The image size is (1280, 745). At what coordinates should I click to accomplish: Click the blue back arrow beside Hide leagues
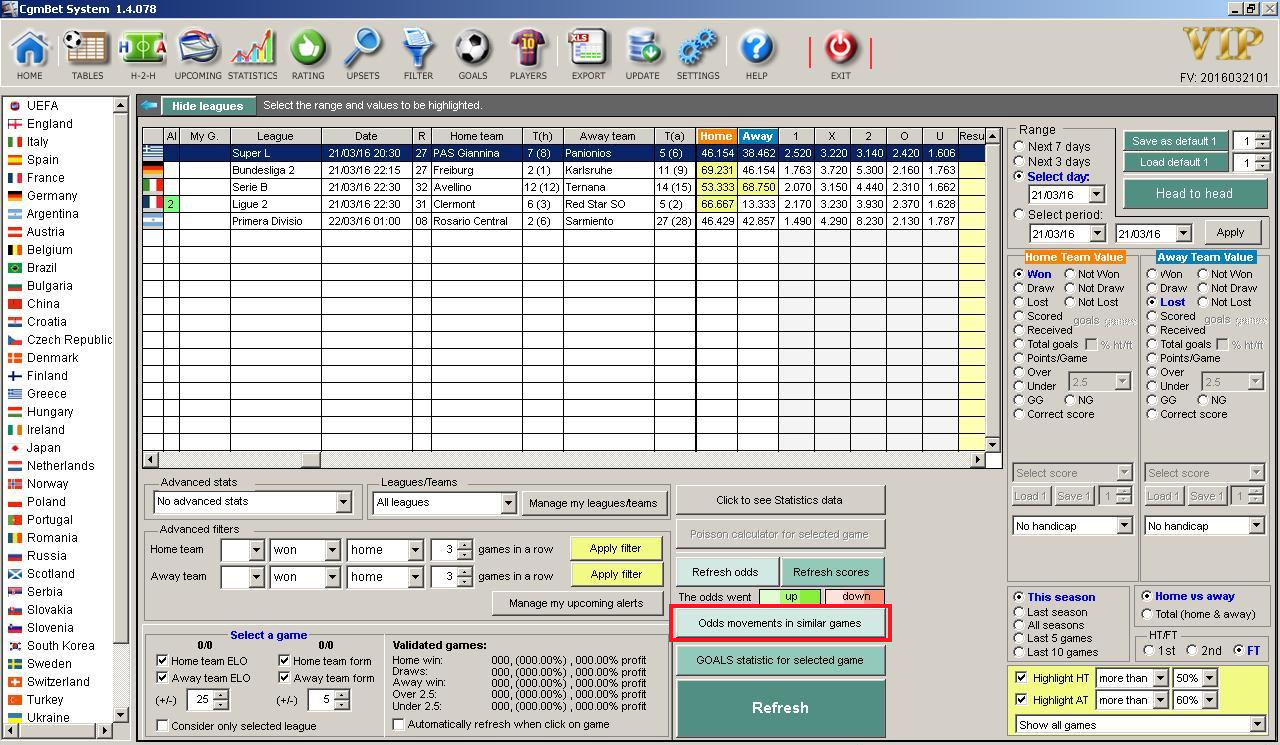click(x=149, y=105)
